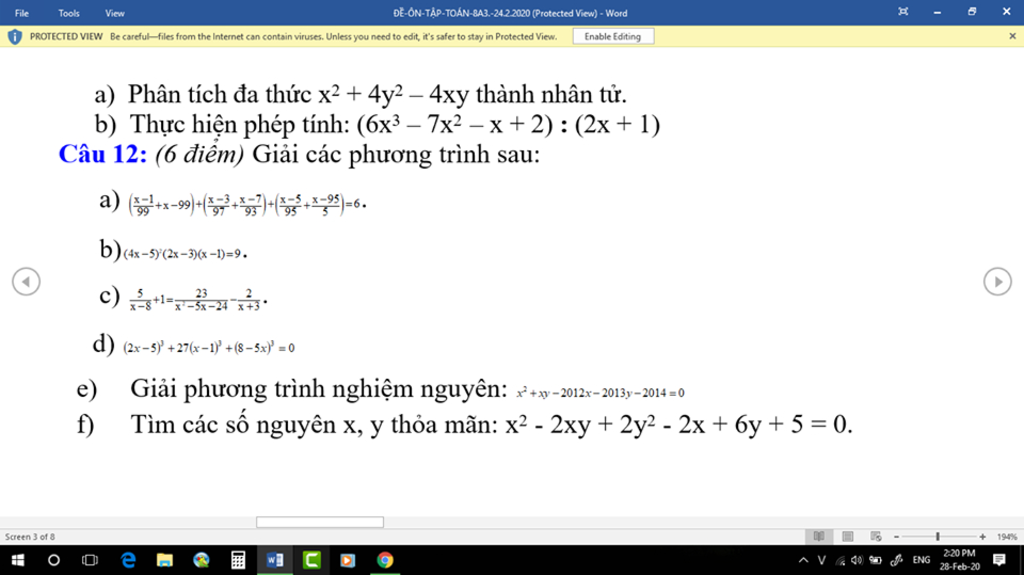The image size is (1024, 575).
Task: Open Task View on taskbar
Action: point(90,560)
